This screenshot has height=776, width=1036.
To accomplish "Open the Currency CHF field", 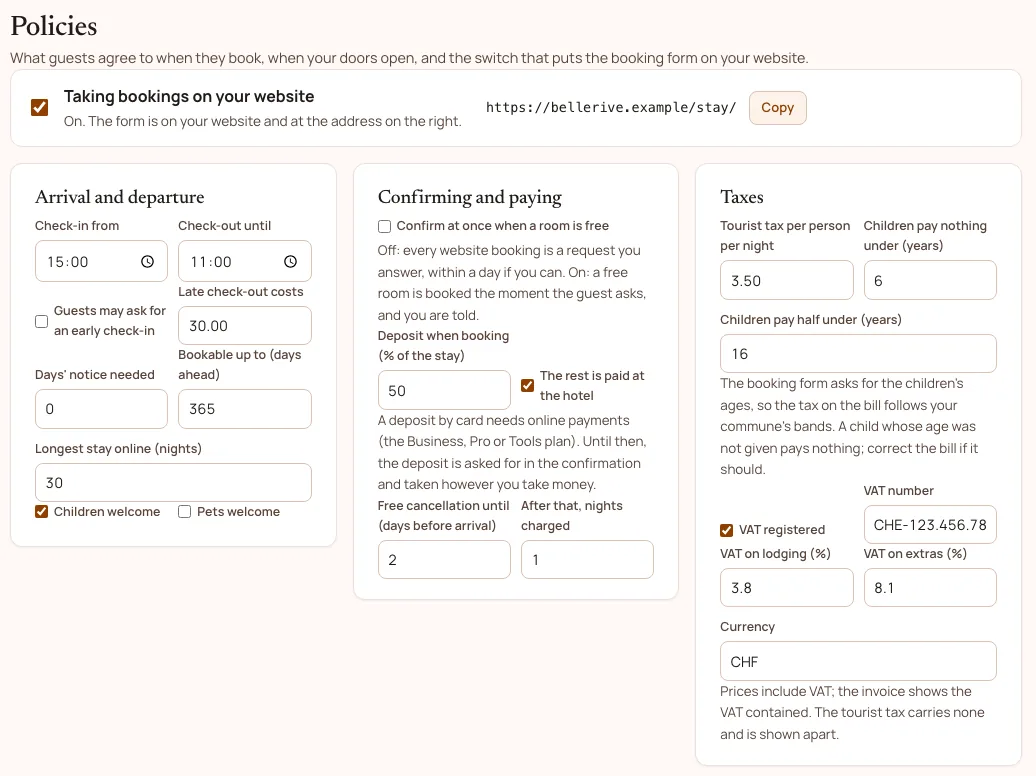I will coord(858,661).
